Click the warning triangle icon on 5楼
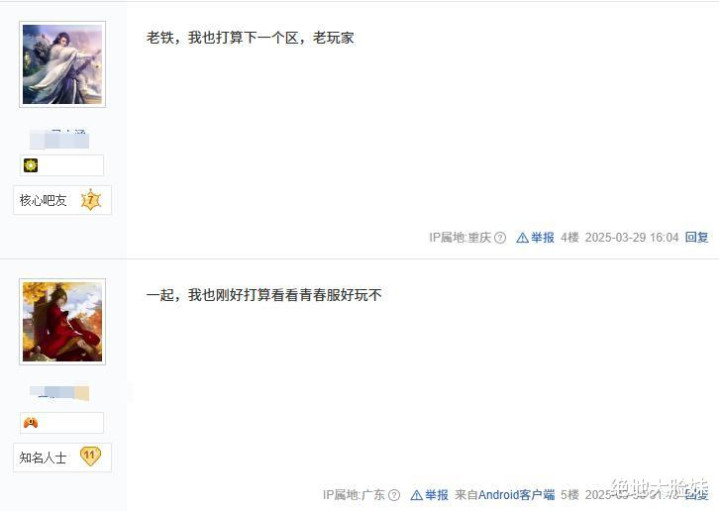Image resolution: width=719 pixels, height=511 pixels. (416, 495)
